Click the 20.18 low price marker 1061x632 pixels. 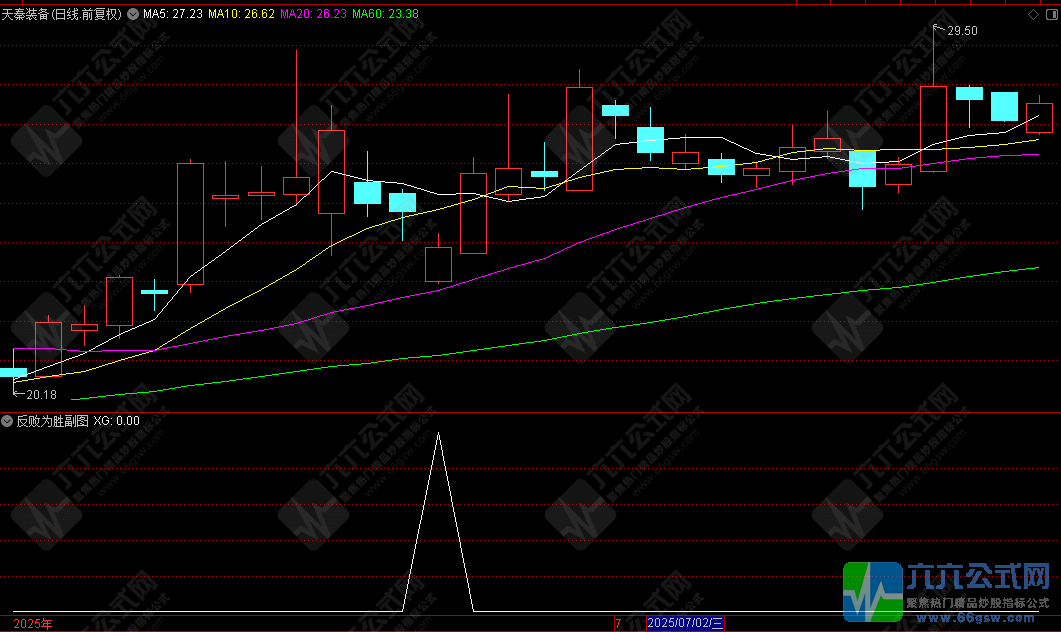pyautogui.click(x=41, y=395)
